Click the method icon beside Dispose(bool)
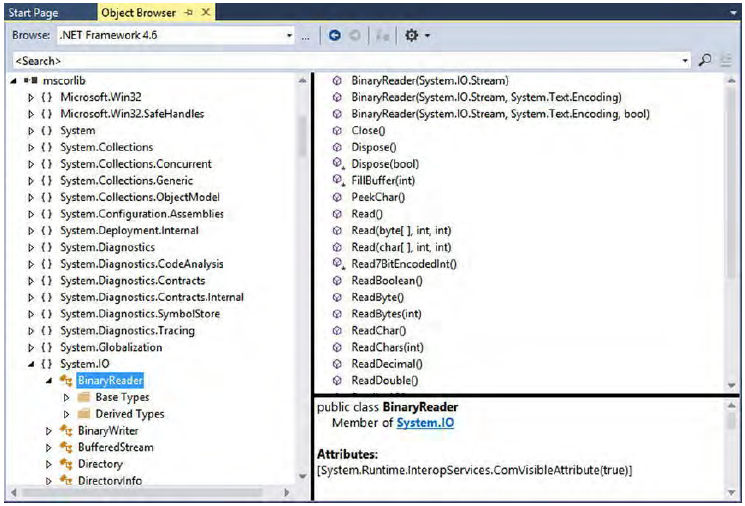The height and width of the screenshot is (506, 745). [x=338, y=163]
